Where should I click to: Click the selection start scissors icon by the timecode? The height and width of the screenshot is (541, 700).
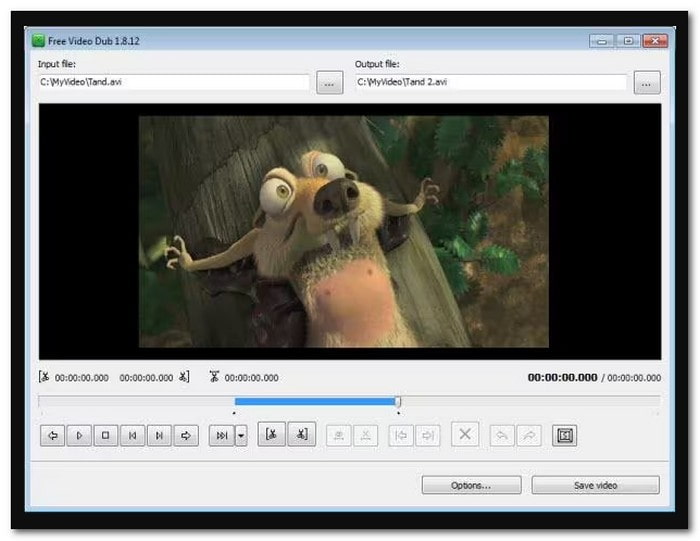44,377
